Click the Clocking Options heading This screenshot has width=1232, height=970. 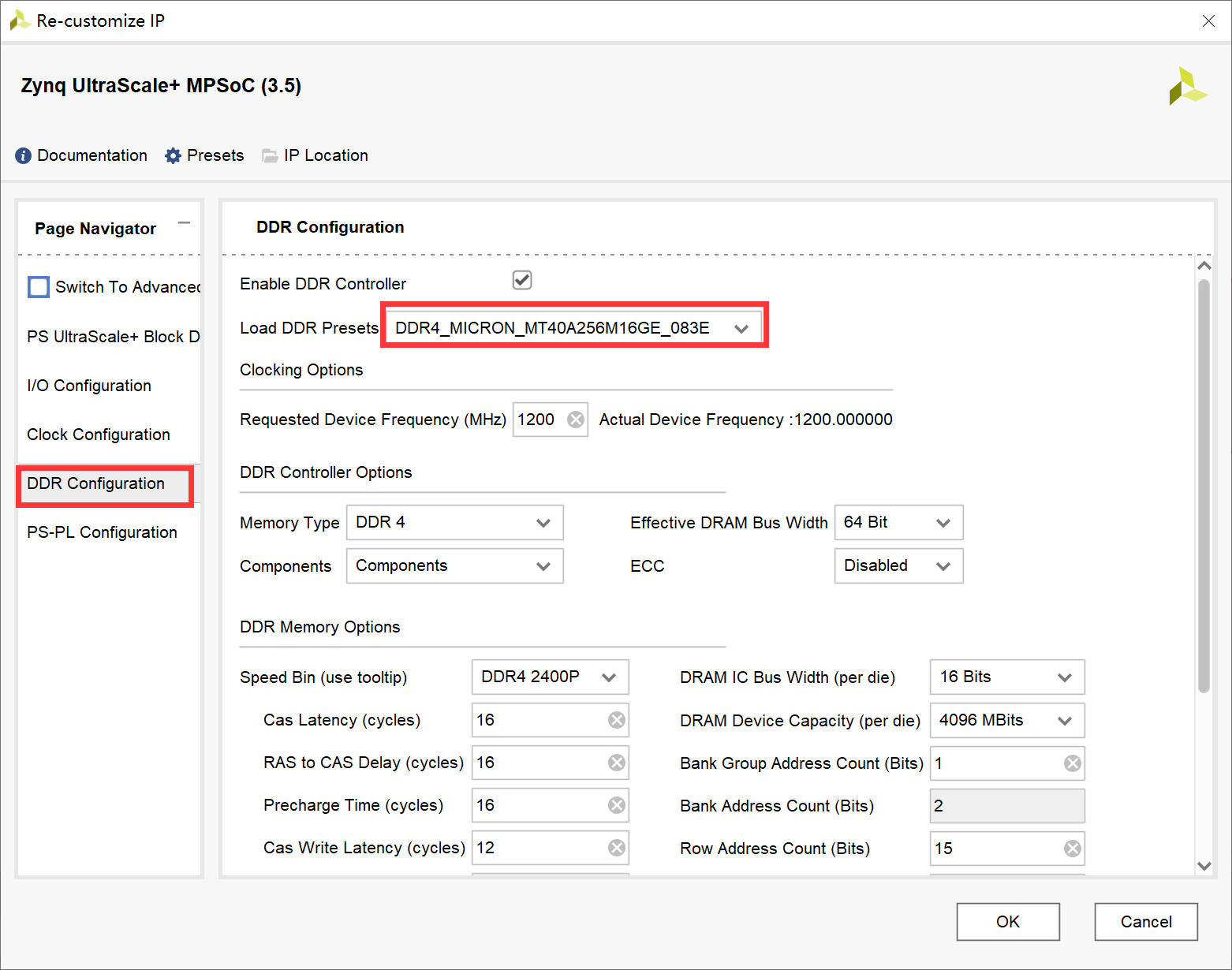[x=301, y=370]
